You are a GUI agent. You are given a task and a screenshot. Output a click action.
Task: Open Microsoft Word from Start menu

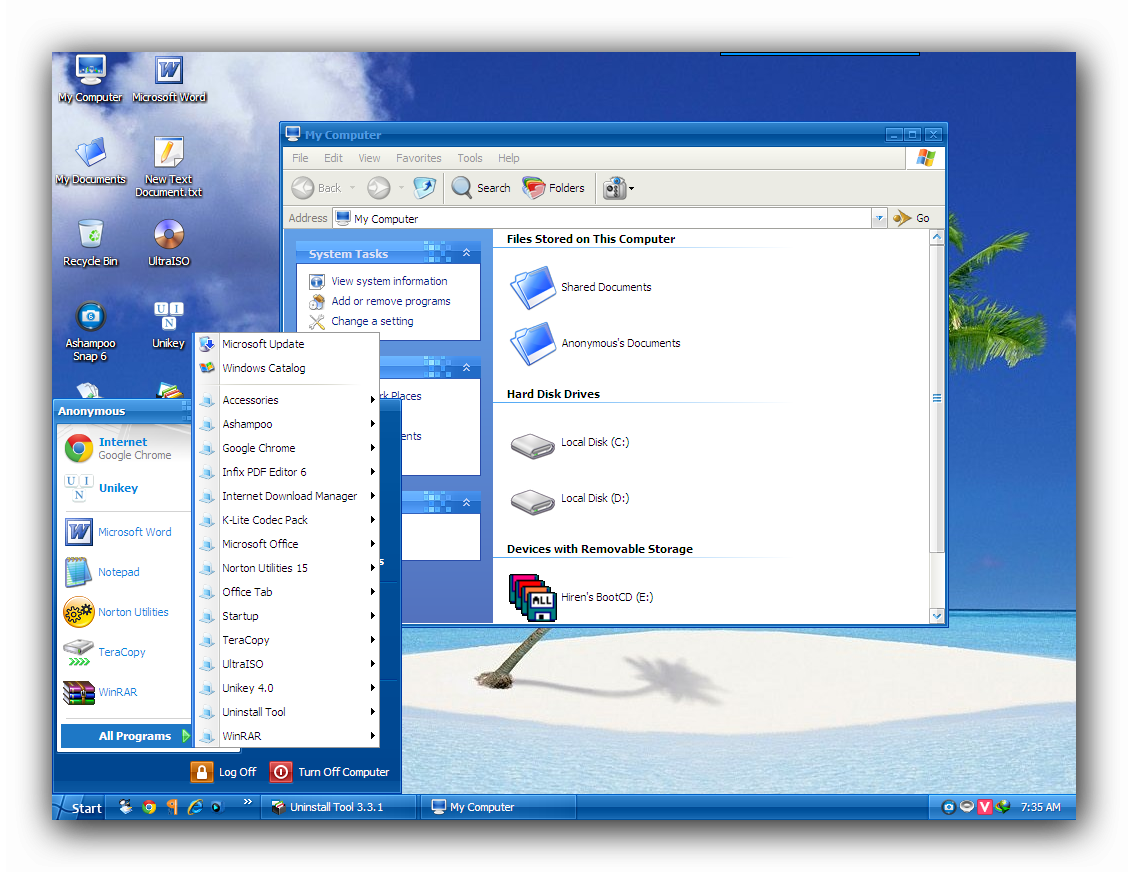124,532
